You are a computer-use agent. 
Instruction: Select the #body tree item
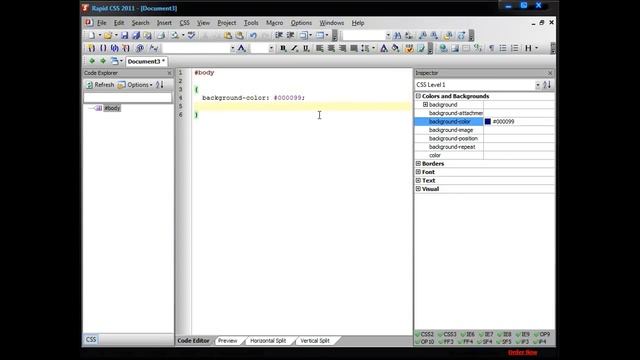[112, 108]
